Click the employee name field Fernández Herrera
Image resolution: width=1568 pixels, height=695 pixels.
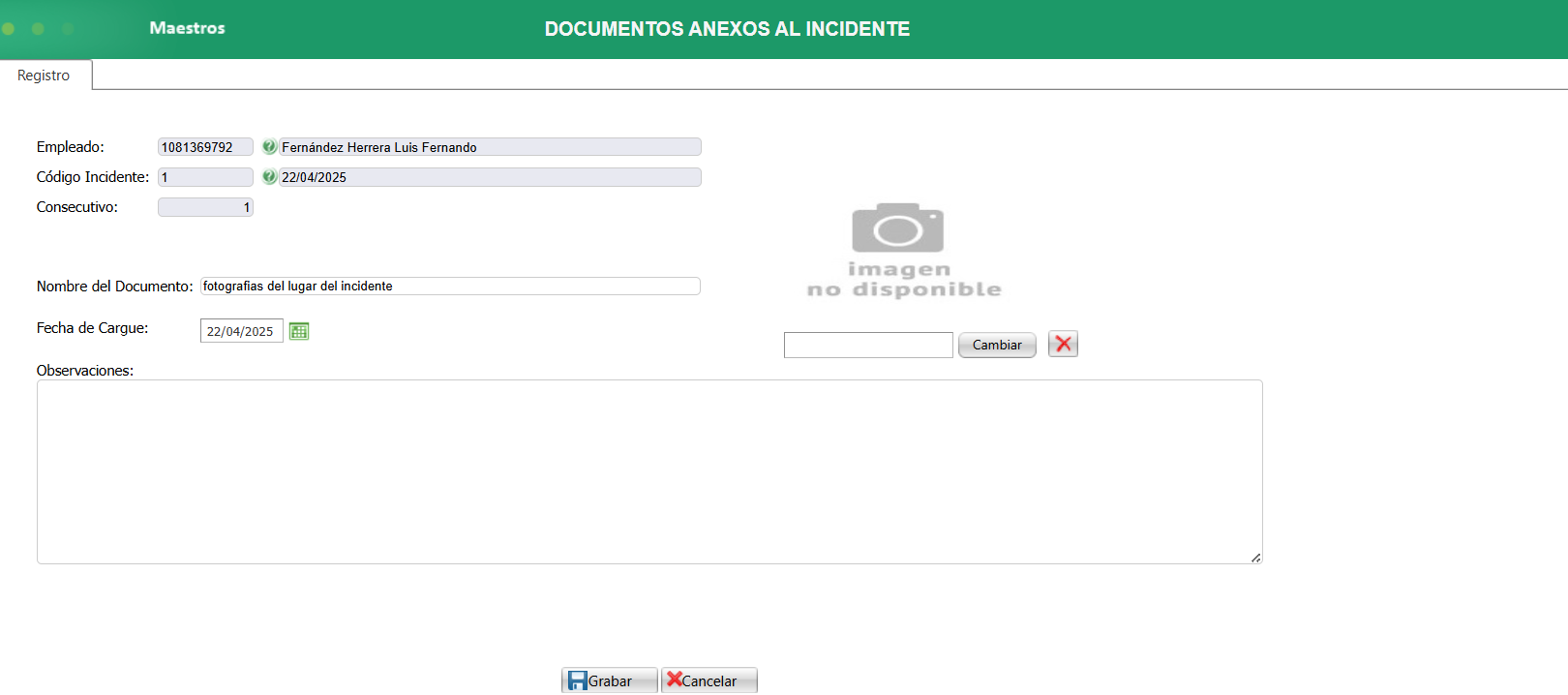pos(490,147)
